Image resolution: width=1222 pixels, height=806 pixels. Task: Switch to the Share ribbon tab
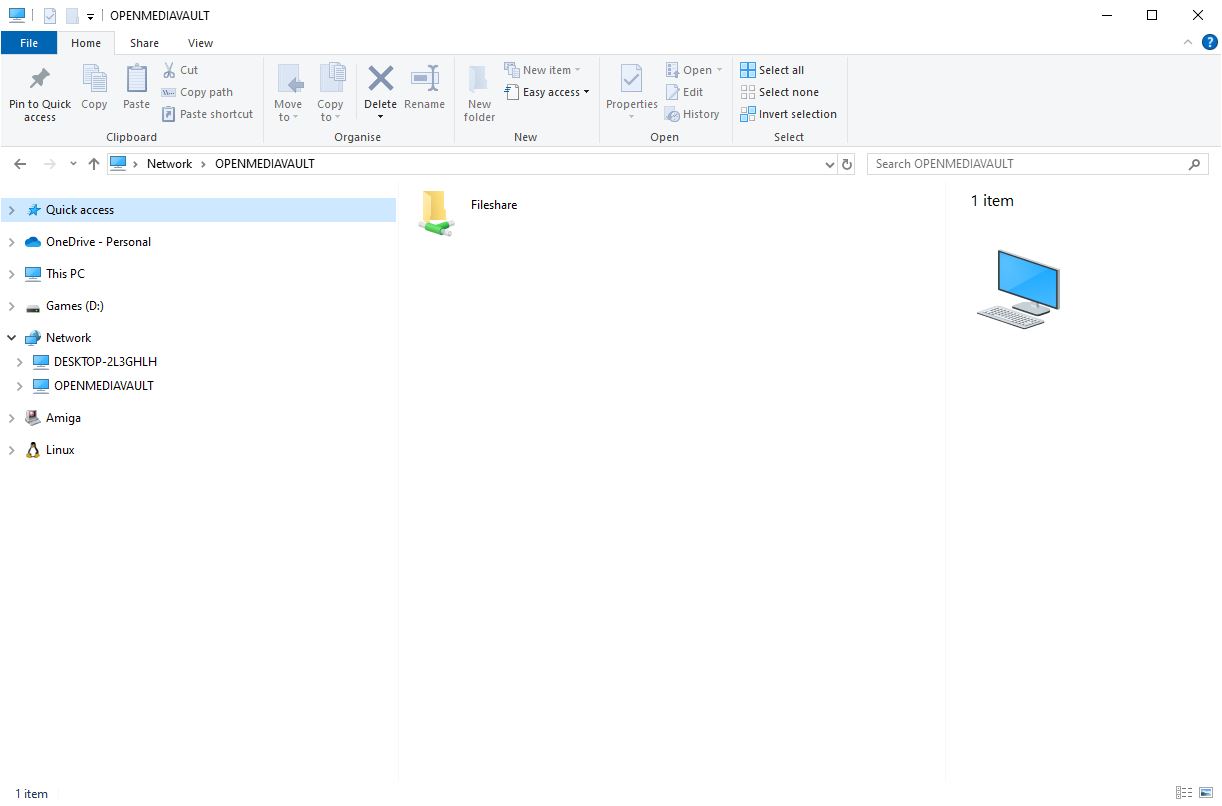coord(144,43)
